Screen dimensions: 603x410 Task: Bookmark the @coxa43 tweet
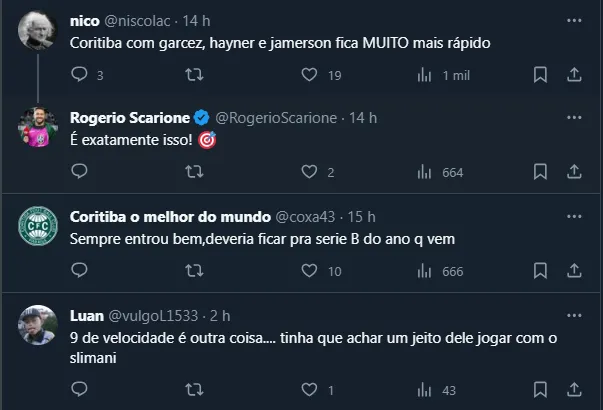pyautogui.click(x=540, y=271)
